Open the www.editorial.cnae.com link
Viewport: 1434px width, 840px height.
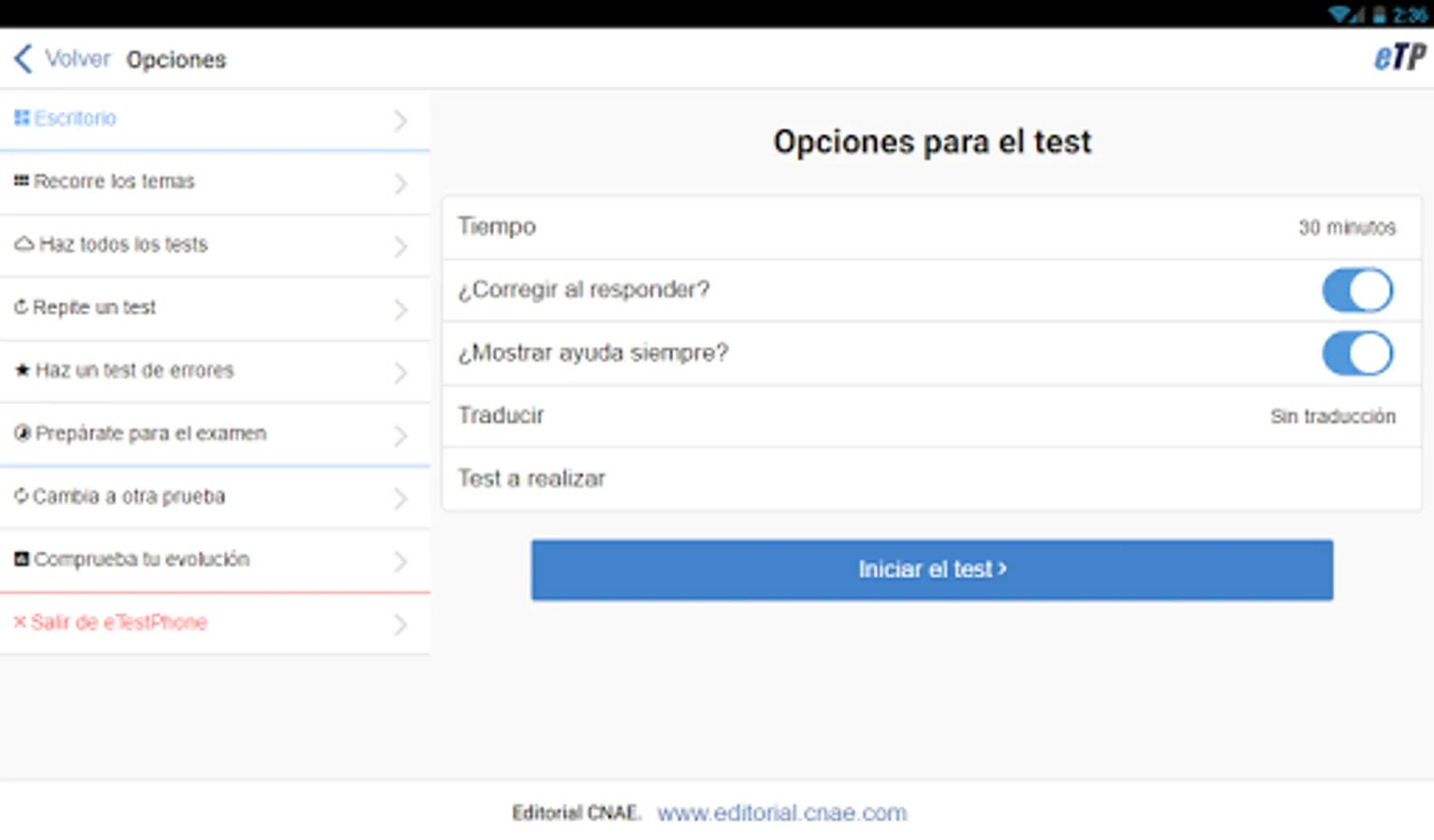click(x=781, y=812)
